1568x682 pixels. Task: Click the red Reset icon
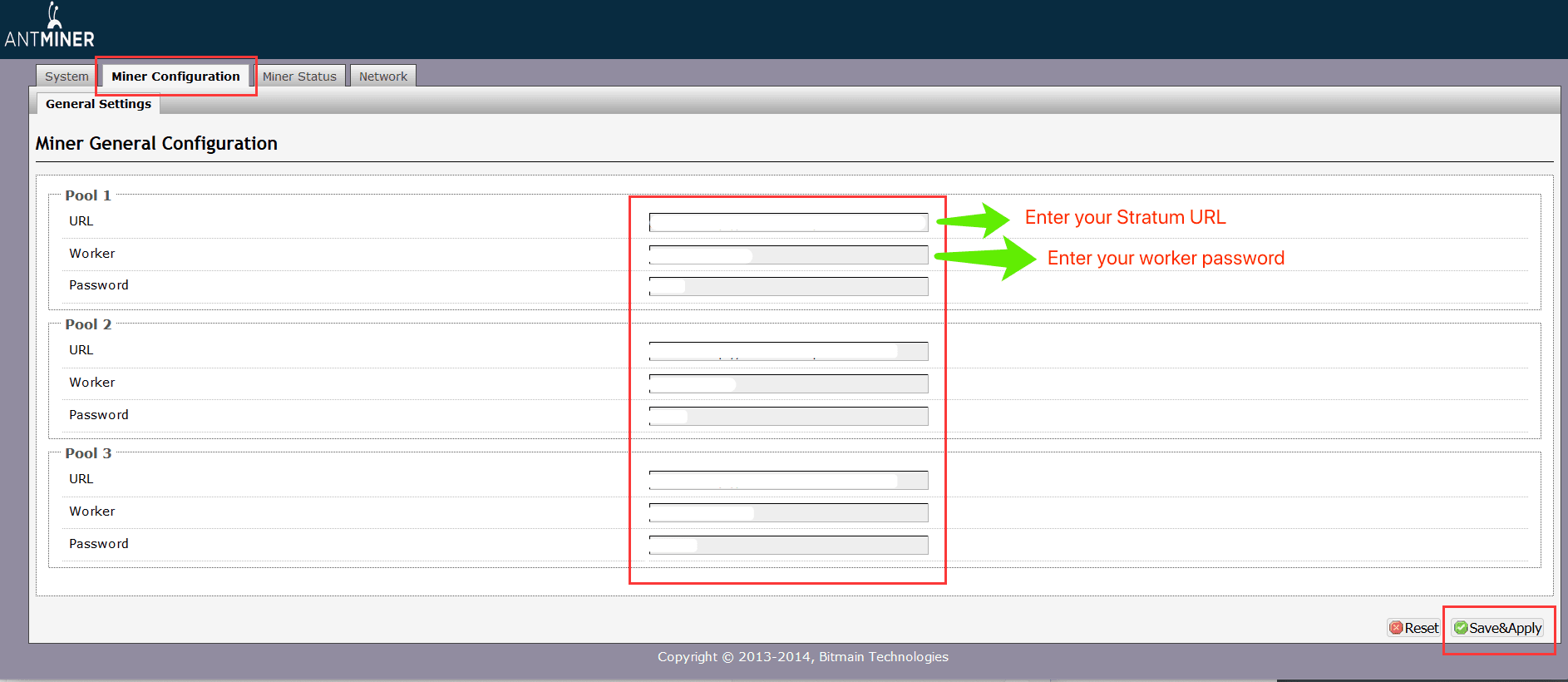pyautogui.click(x=1397, y=628)
